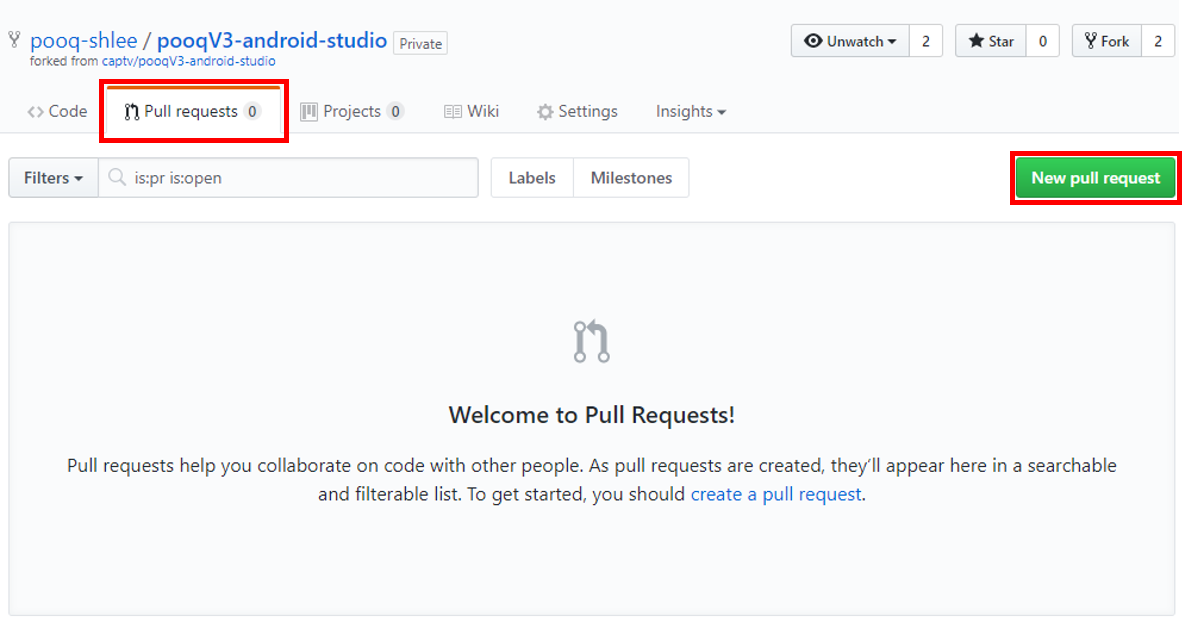View the forks count of 2
Image resolution: width=1182 pixels, height=622 pixels.
pos(1158,41)
